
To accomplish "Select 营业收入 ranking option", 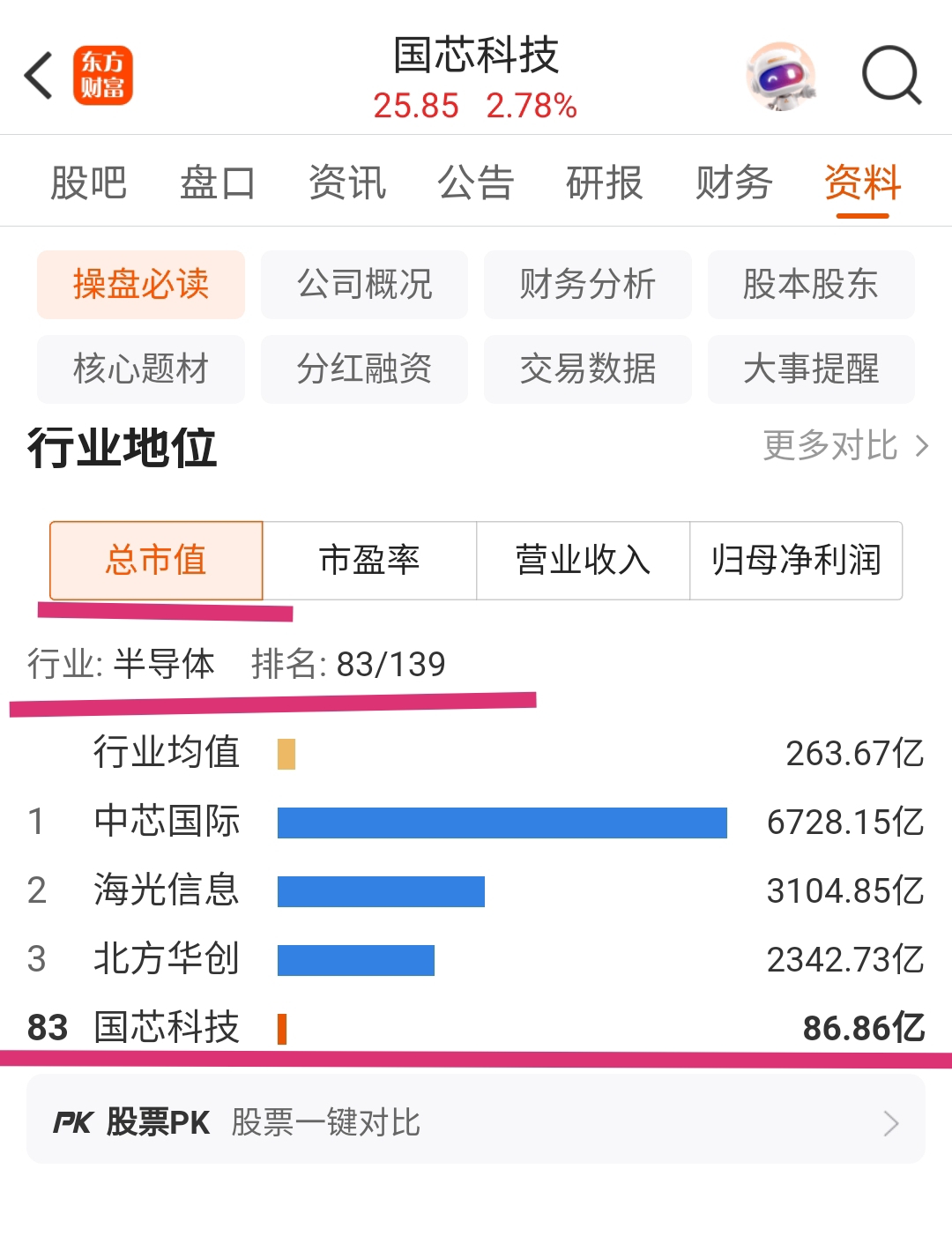I will pyautogui.click(x=584, y=561).
